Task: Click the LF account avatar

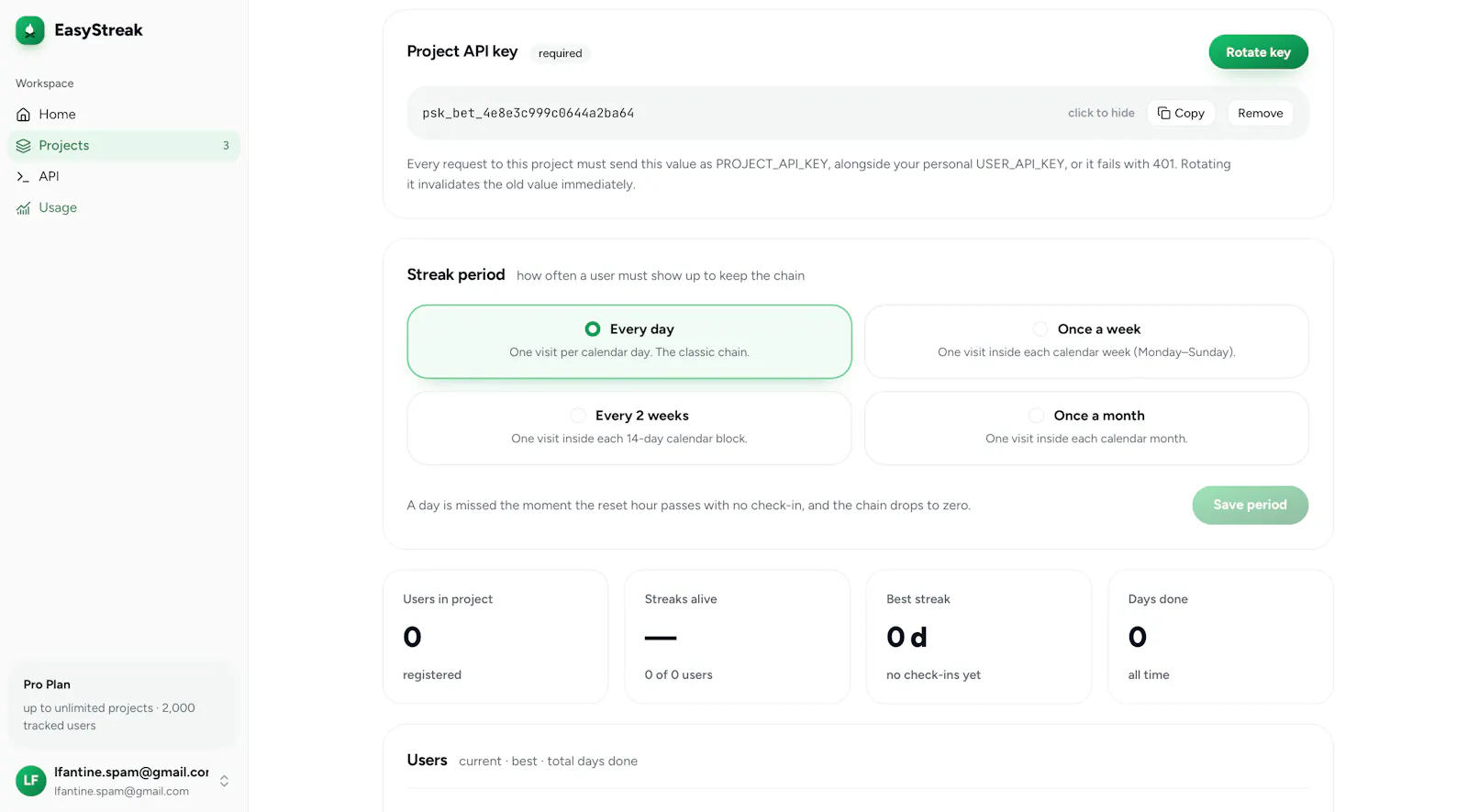Action: click(x=31, y=781)
